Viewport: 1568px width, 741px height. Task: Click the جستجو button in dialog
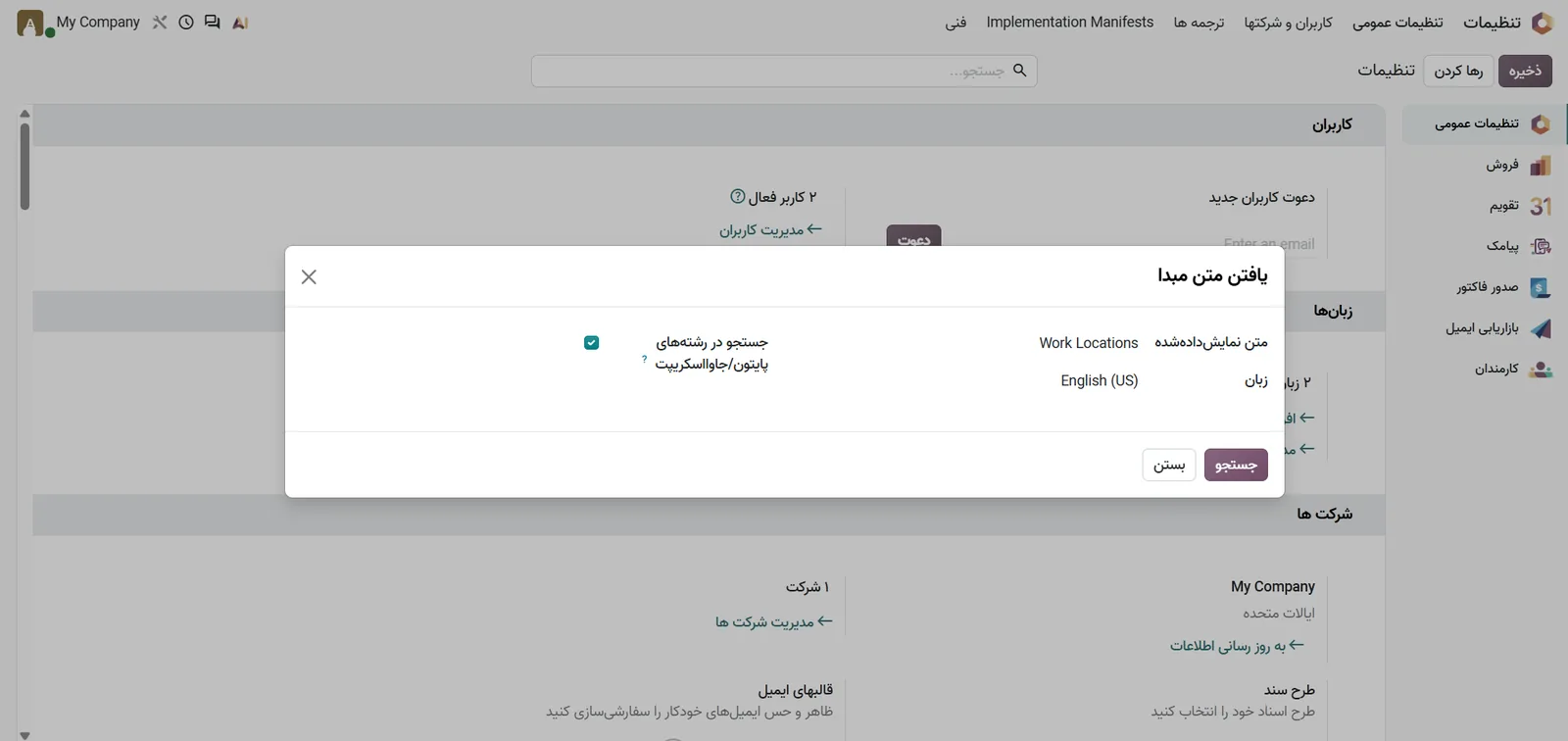coord(1236,465)
